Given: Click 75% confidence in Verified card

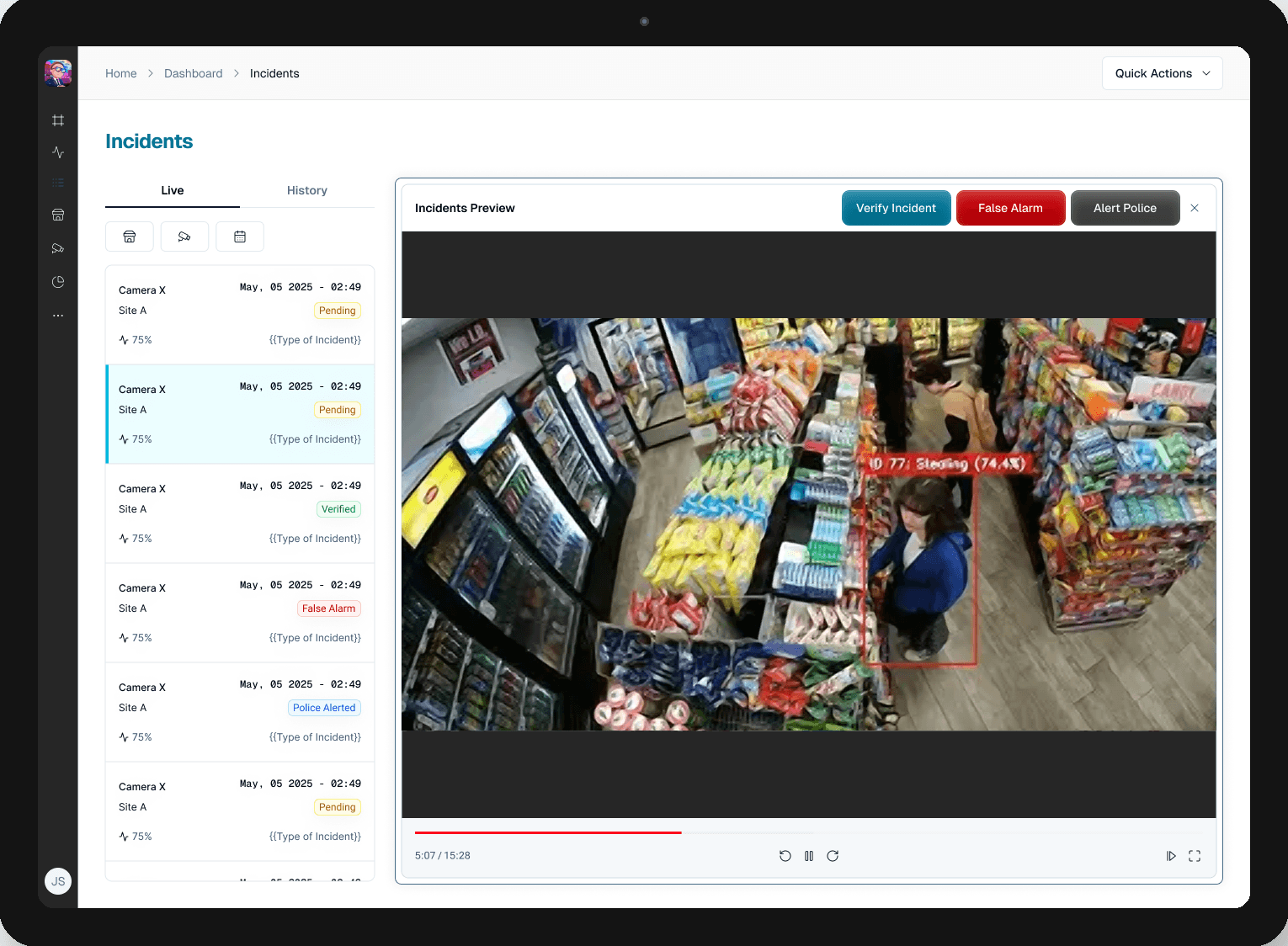Looking at the screenshot, I should 136,539.
